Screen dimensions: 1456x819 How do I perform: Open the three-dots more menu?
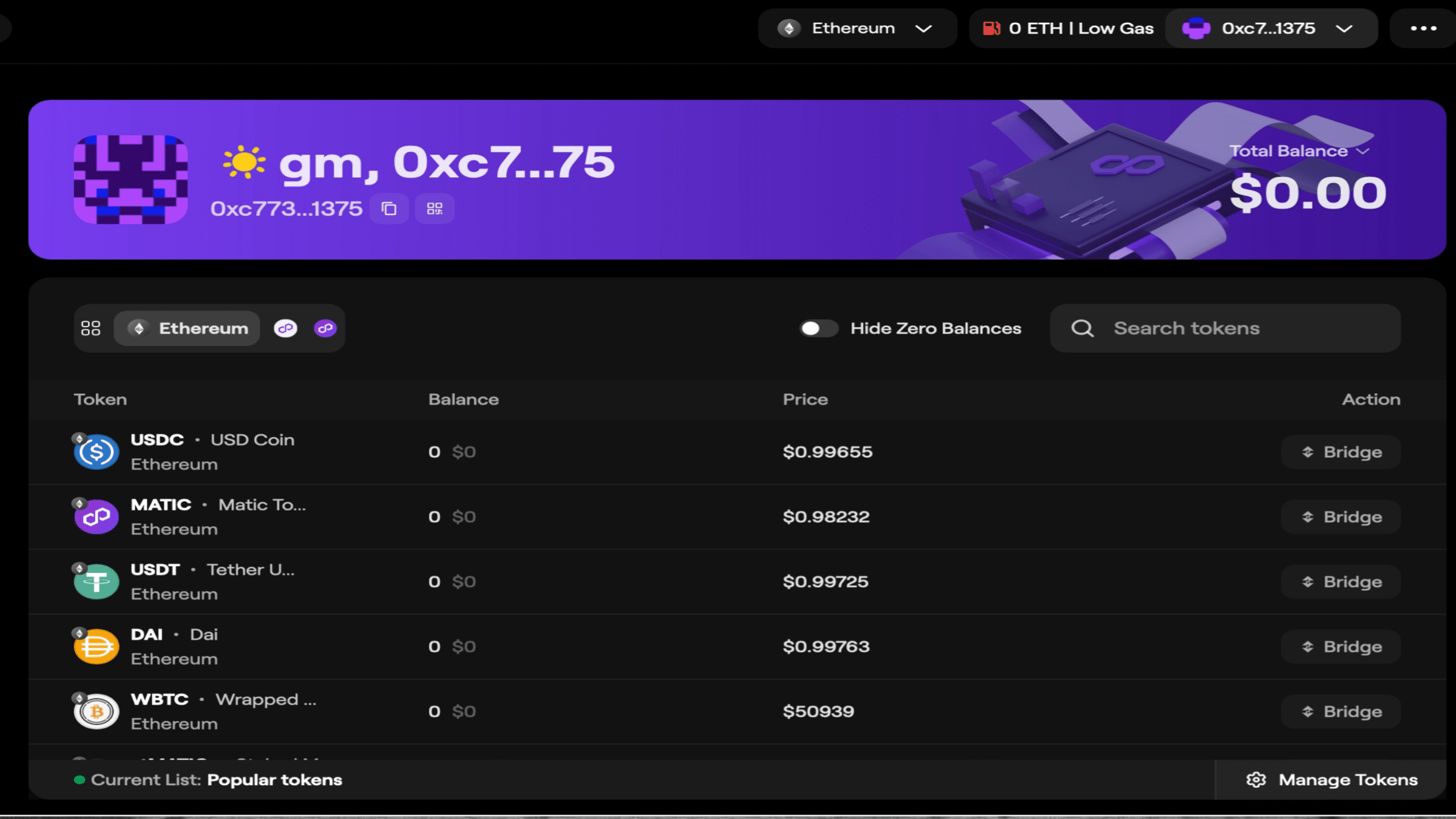coord(1423,28)
